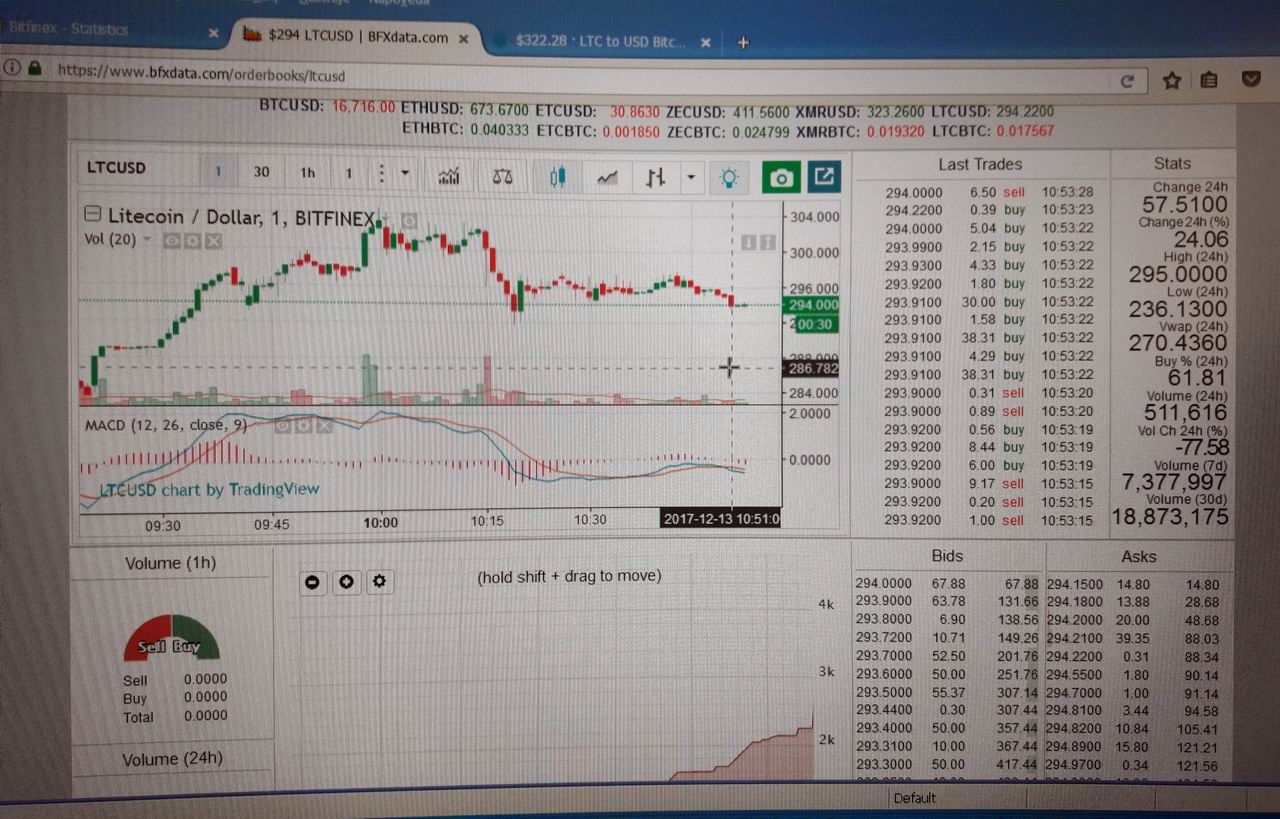
Task: Click ETHBTC ticker value 0.040333
Action: [501, 129]
